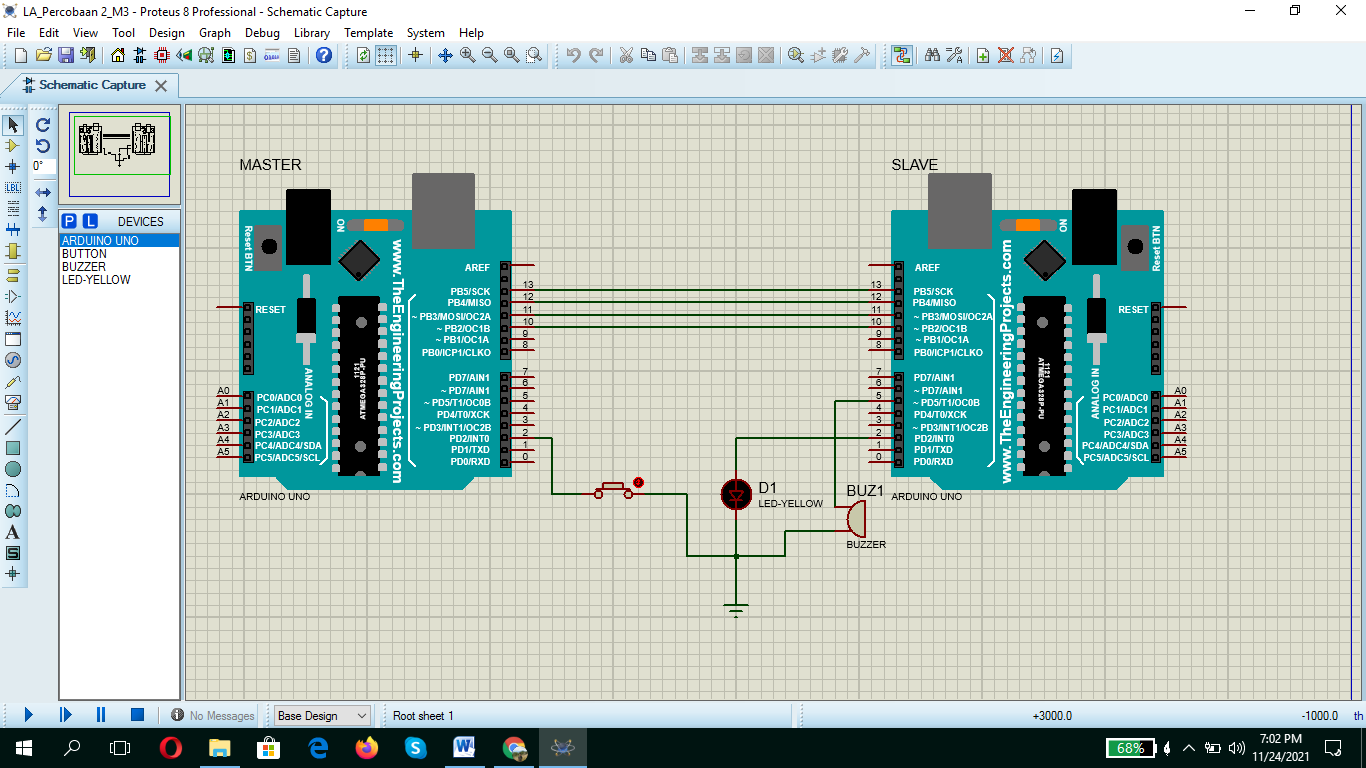Toggle the grid display
1366x768 pixels.
[x=385, y=55]
